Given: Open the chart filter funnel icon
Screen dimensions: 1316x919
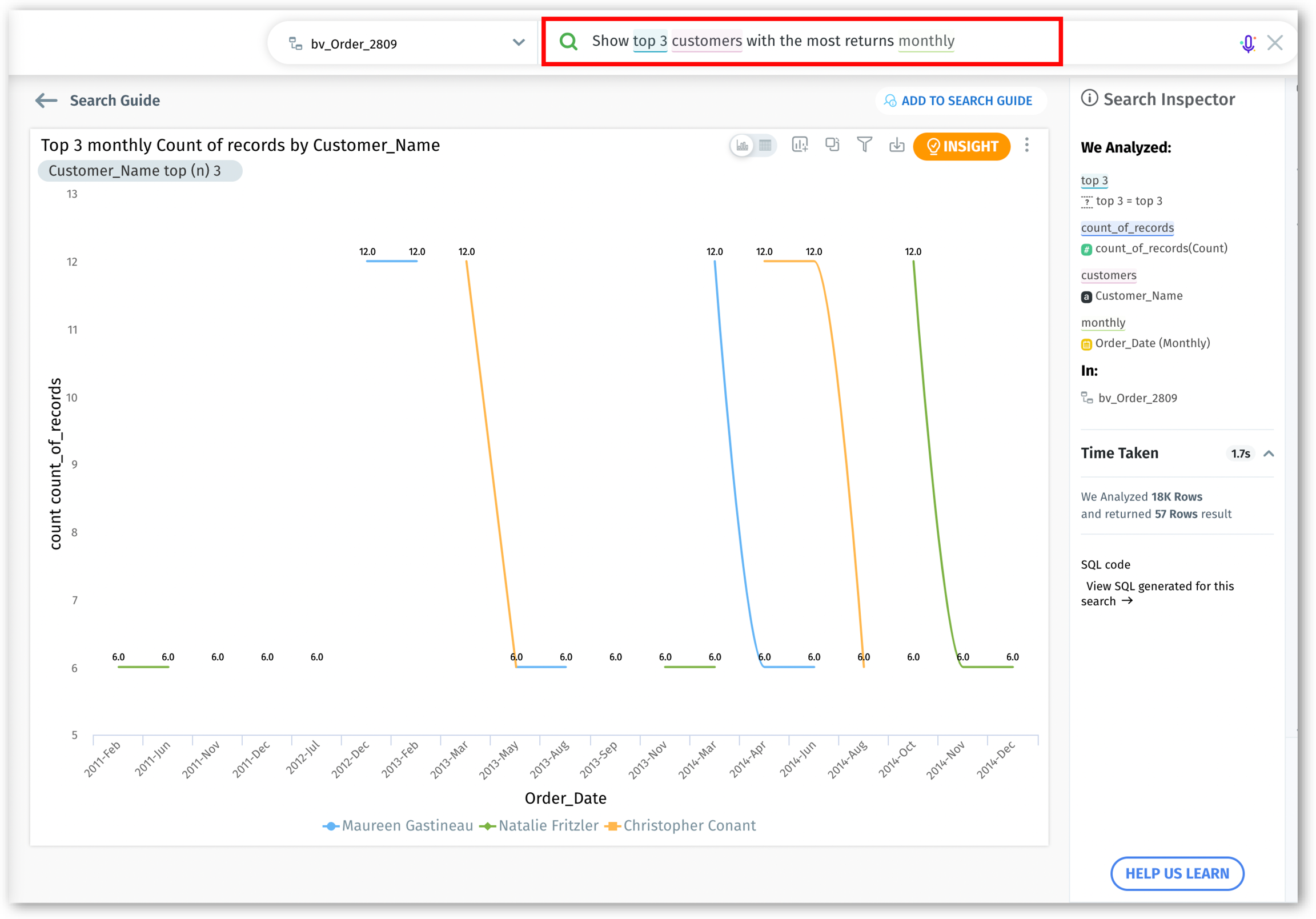Looking at the screenshot, I should [x=864, y=145].
